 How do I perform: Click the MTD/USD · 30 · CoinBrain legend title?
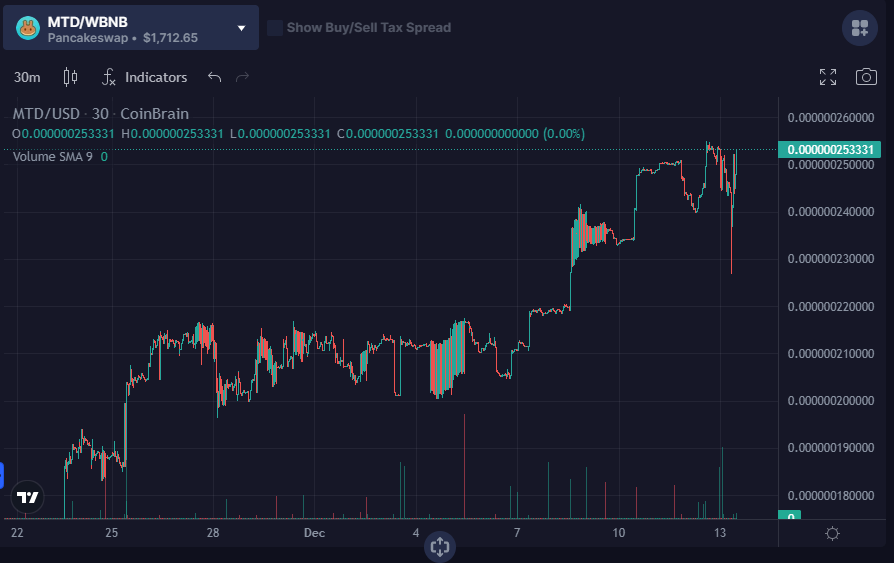point(100,114)
